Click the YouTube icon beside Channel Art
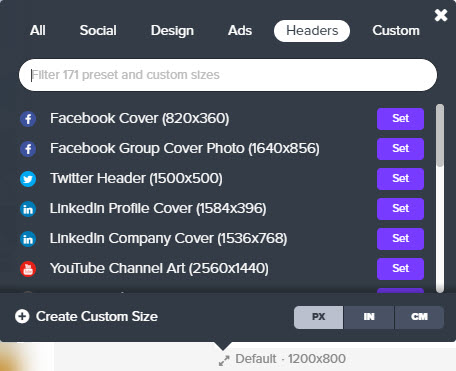The image size is (456, 371). point(28,269)
